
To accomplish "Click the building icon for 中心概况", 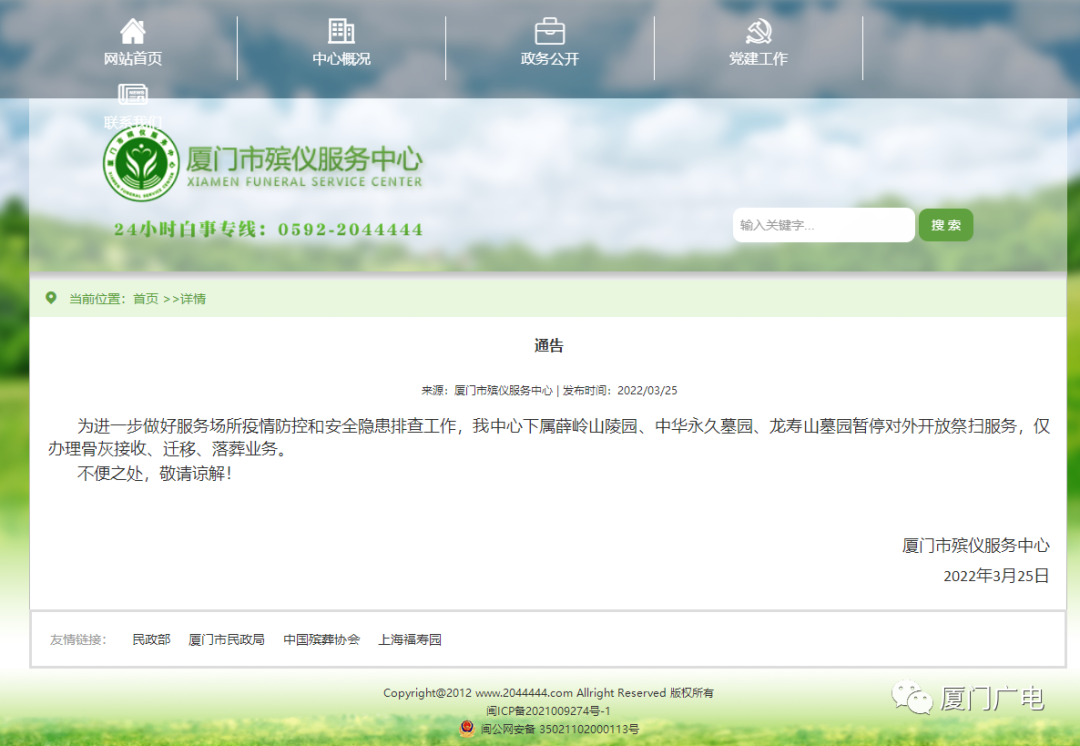I will click(341, 31).
